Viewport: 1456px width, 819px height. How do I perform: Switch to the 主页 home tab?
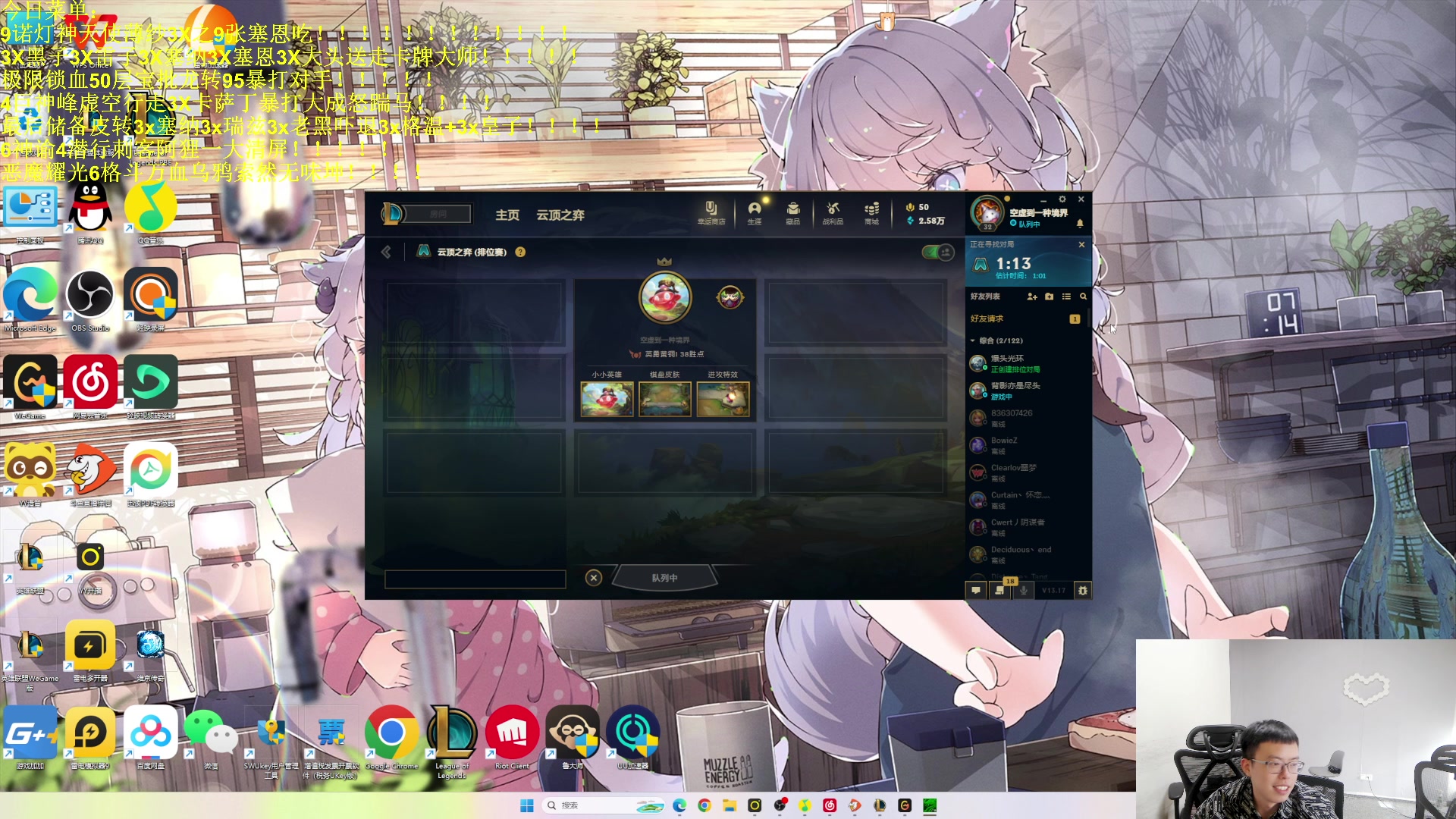click(507, 215)
